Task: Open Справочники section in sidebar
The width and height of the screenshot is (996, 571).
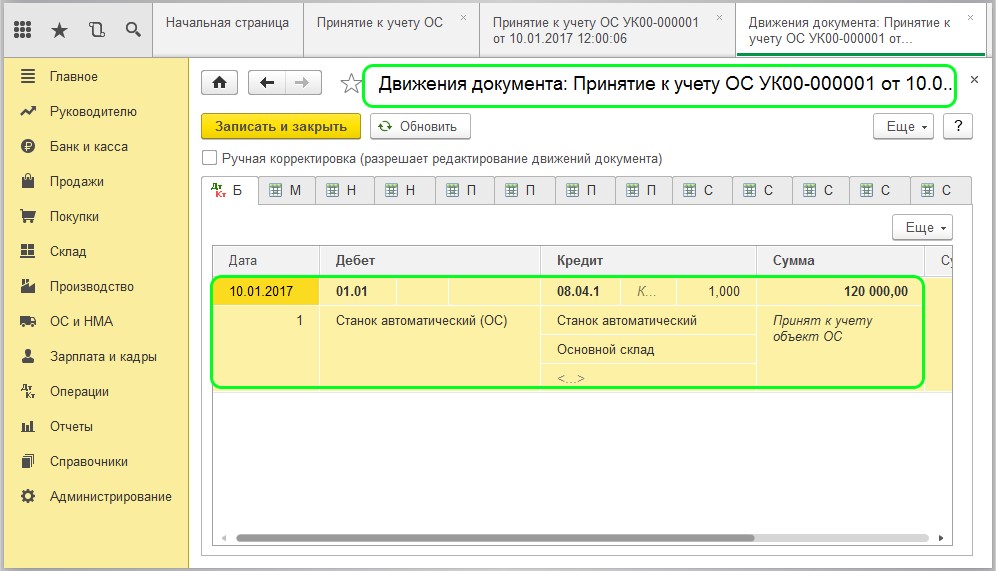Action: click(88, 462)
